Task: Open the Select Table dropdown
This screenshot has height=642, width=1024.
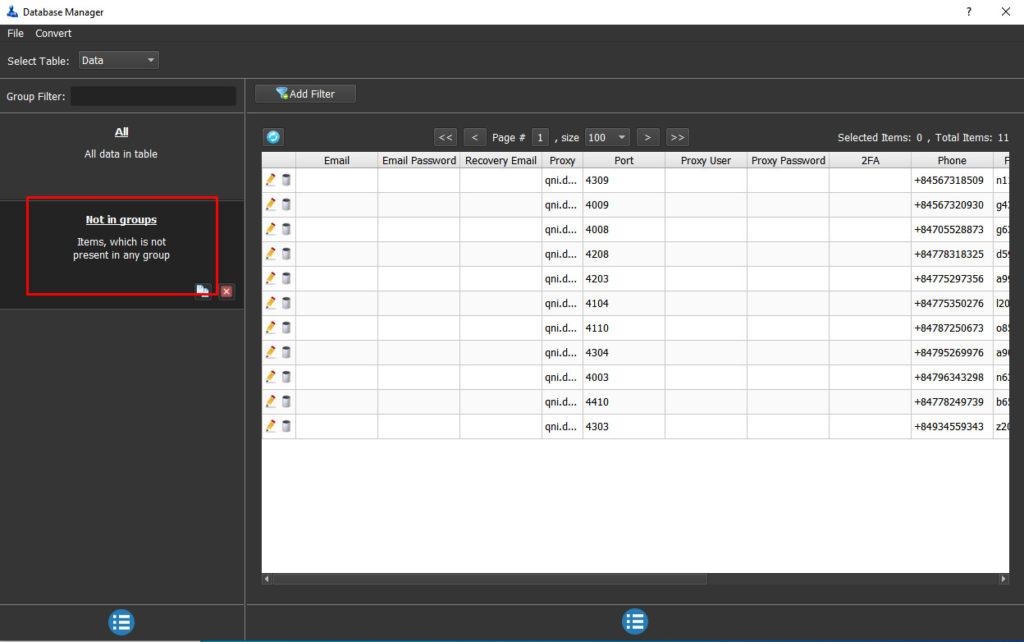Action: click(x=118, y=59)
